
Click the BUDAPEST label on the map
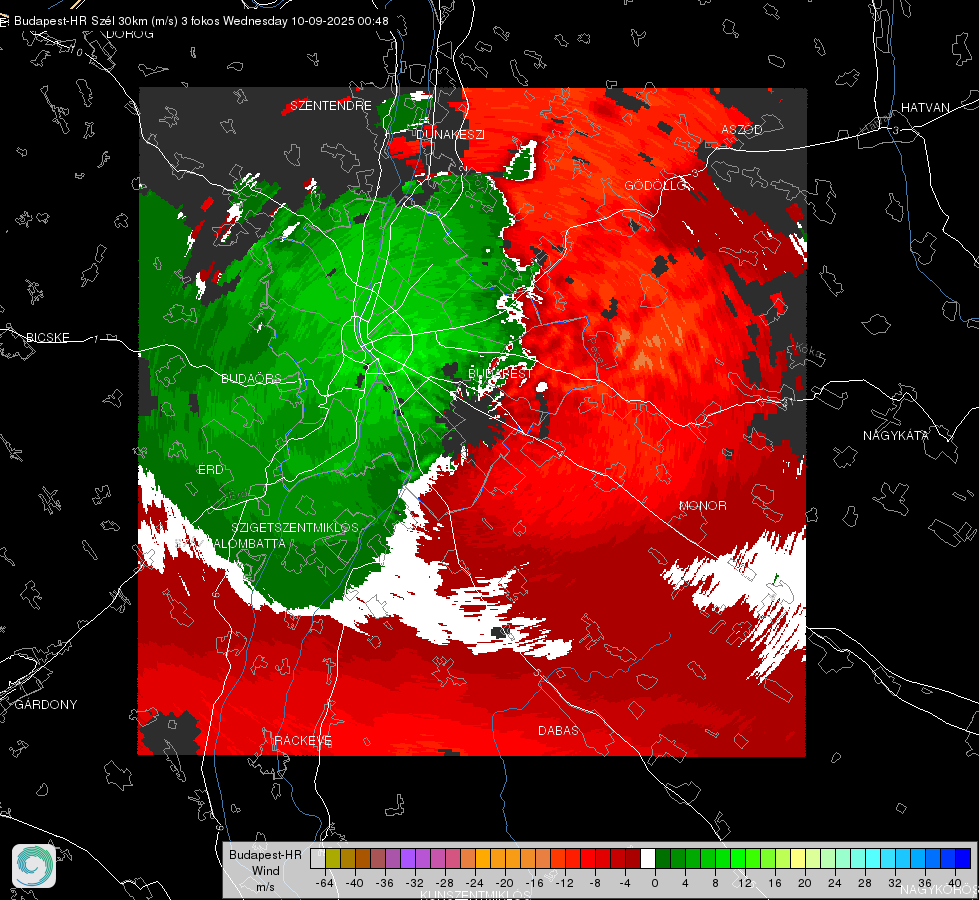coord(499,373)
